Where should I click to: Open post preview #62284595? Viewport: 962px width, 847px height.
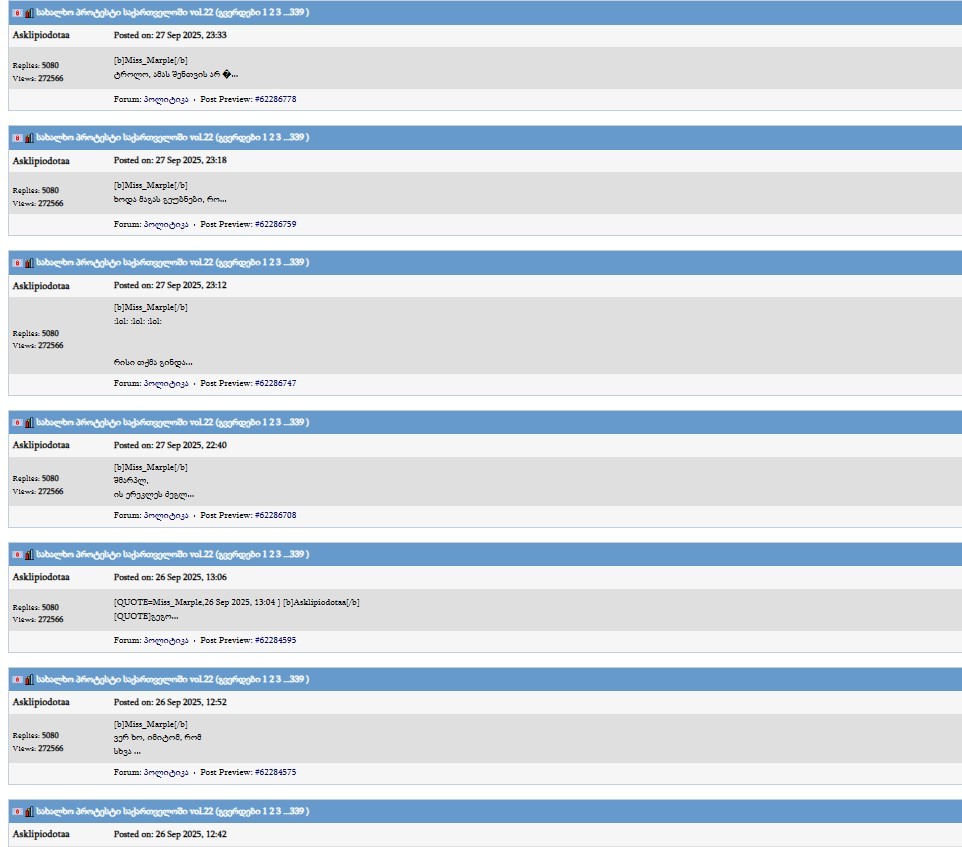[x=275, y=640]
